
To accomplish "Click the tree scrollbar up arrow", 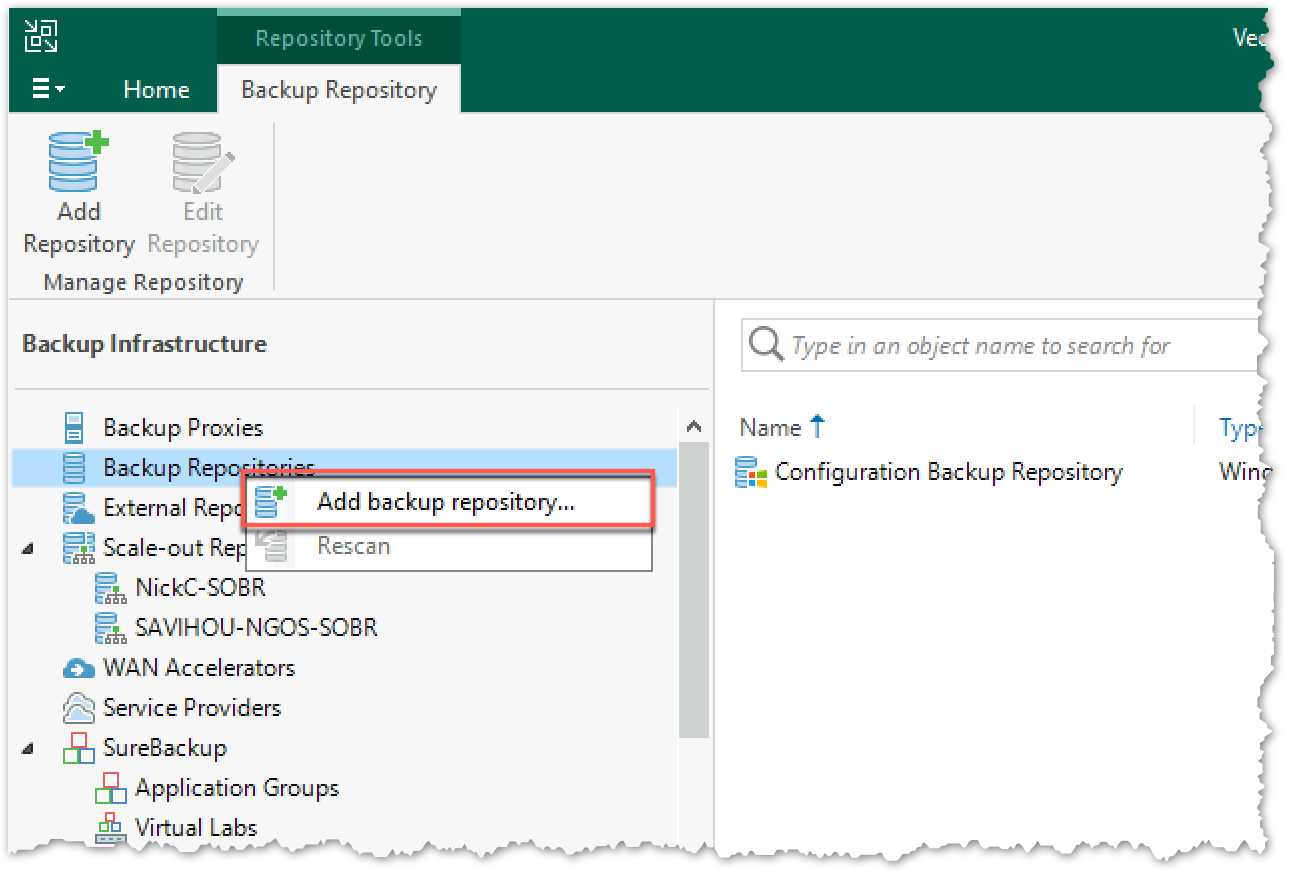I will tap(693, 427).
